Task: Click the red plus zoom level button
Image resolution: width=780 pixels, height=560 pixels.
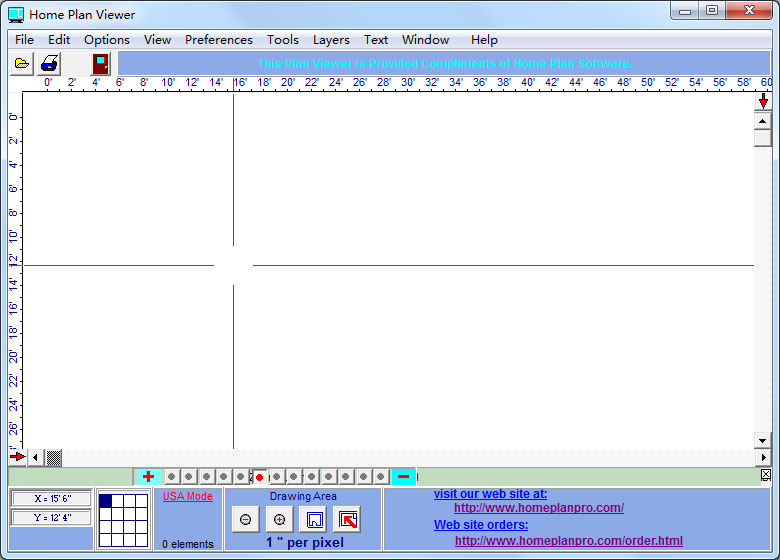Action: click(148, 477)
